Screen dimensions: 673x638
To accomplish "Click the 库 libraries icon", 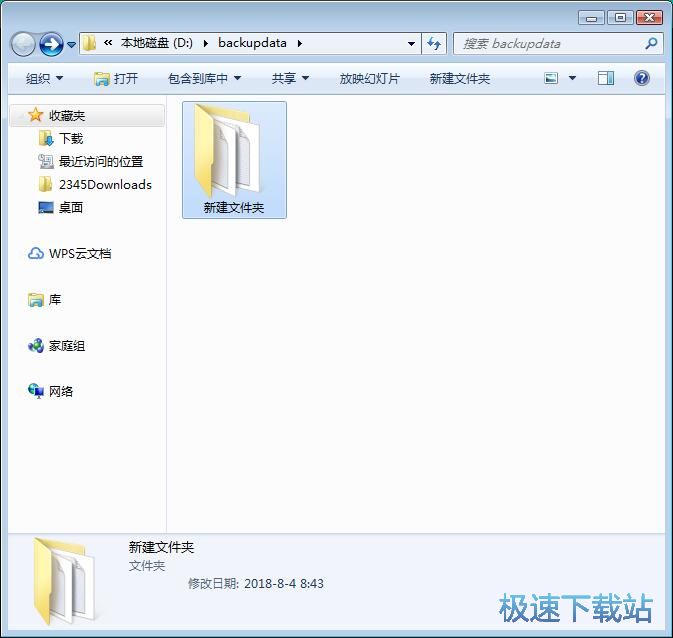I will tap(36, 300).
